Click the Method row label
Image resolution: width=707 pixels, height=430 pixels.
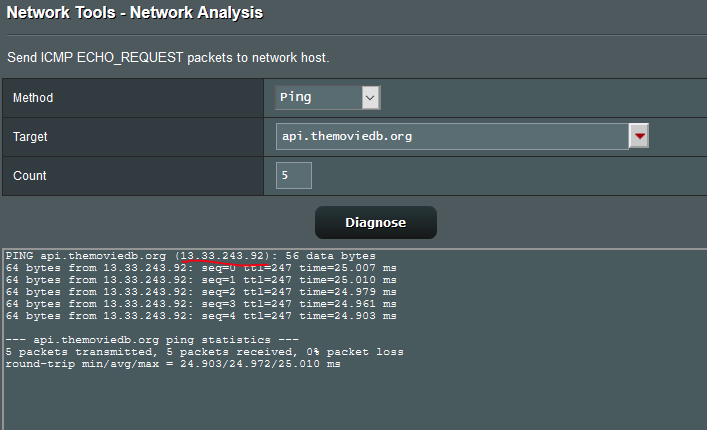click(33, 98)
